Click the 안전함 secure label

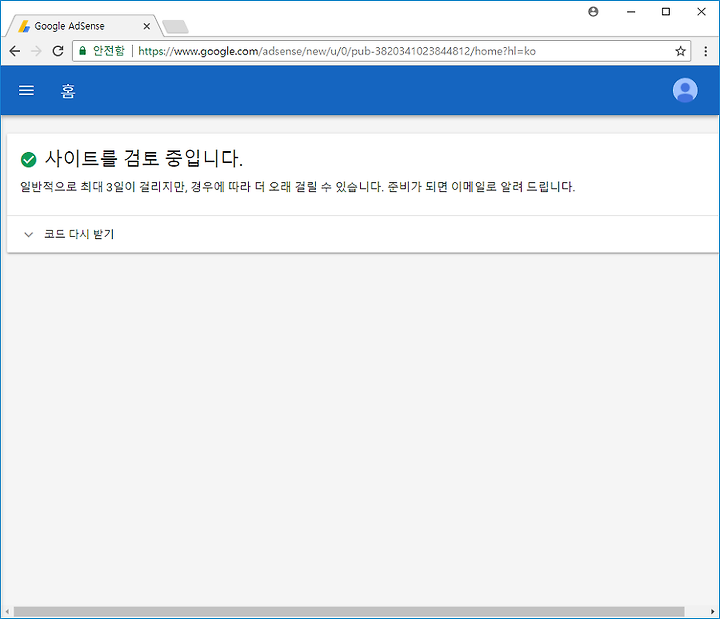(x=109, y=51)
